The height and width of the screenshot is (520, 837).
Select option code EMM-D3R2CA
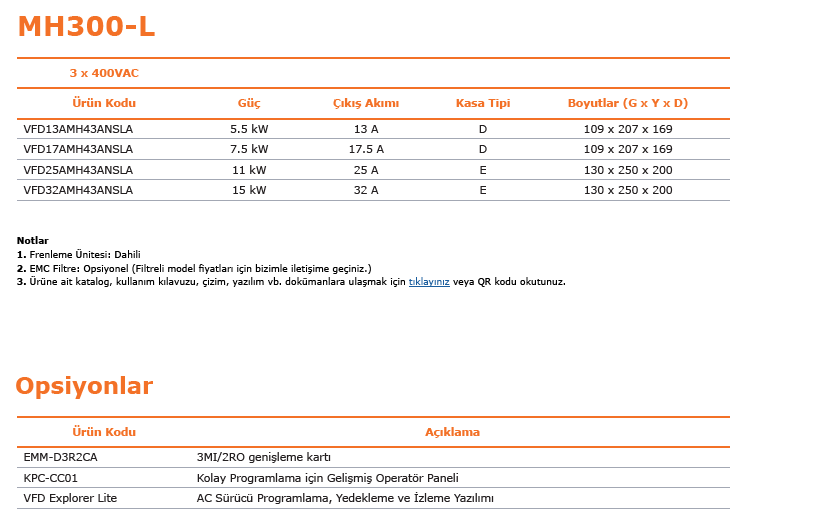(60, 458)
